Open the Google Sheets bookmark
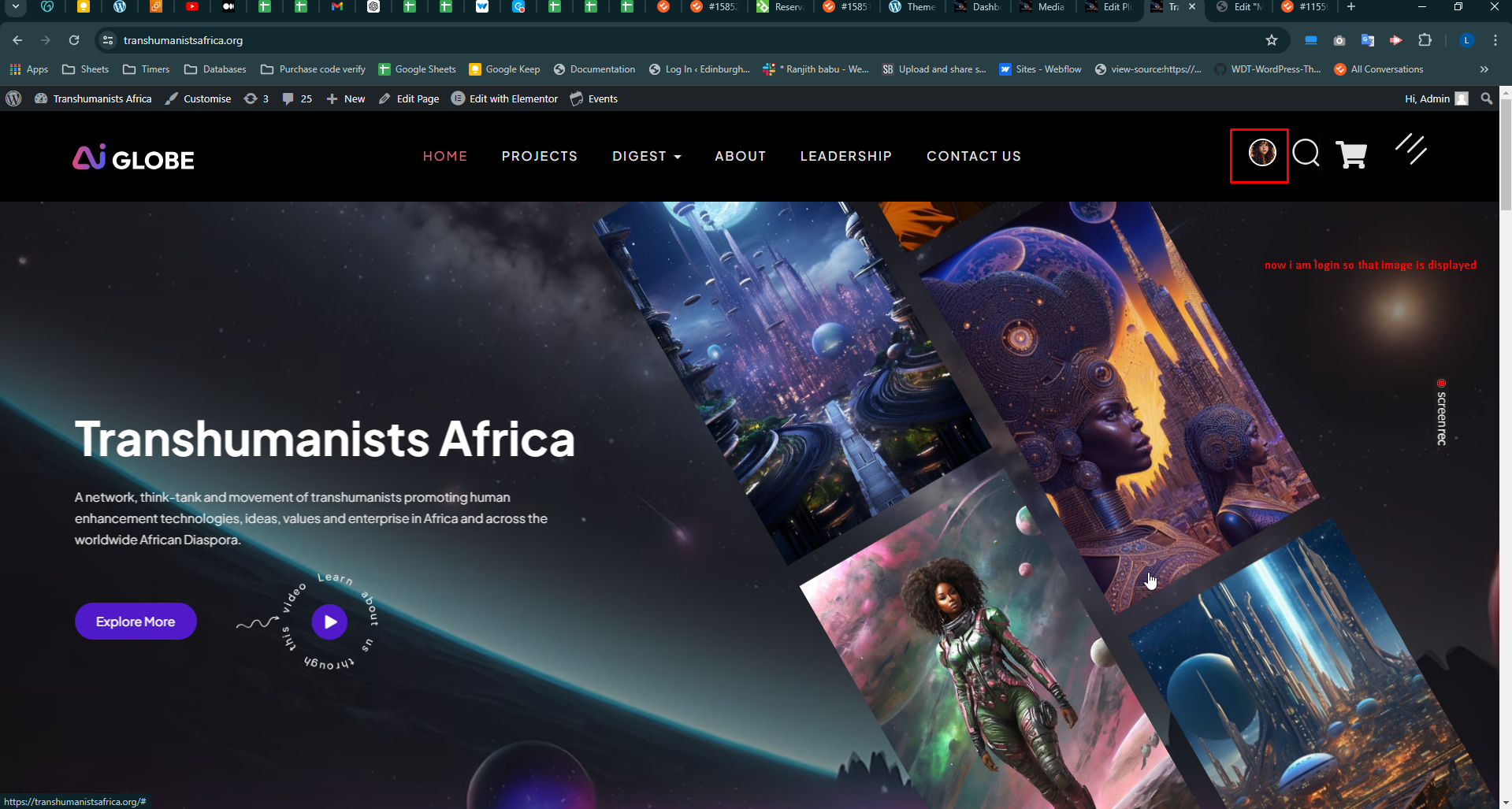Viewport: 1512px width, 809px height. coord(418,69)
